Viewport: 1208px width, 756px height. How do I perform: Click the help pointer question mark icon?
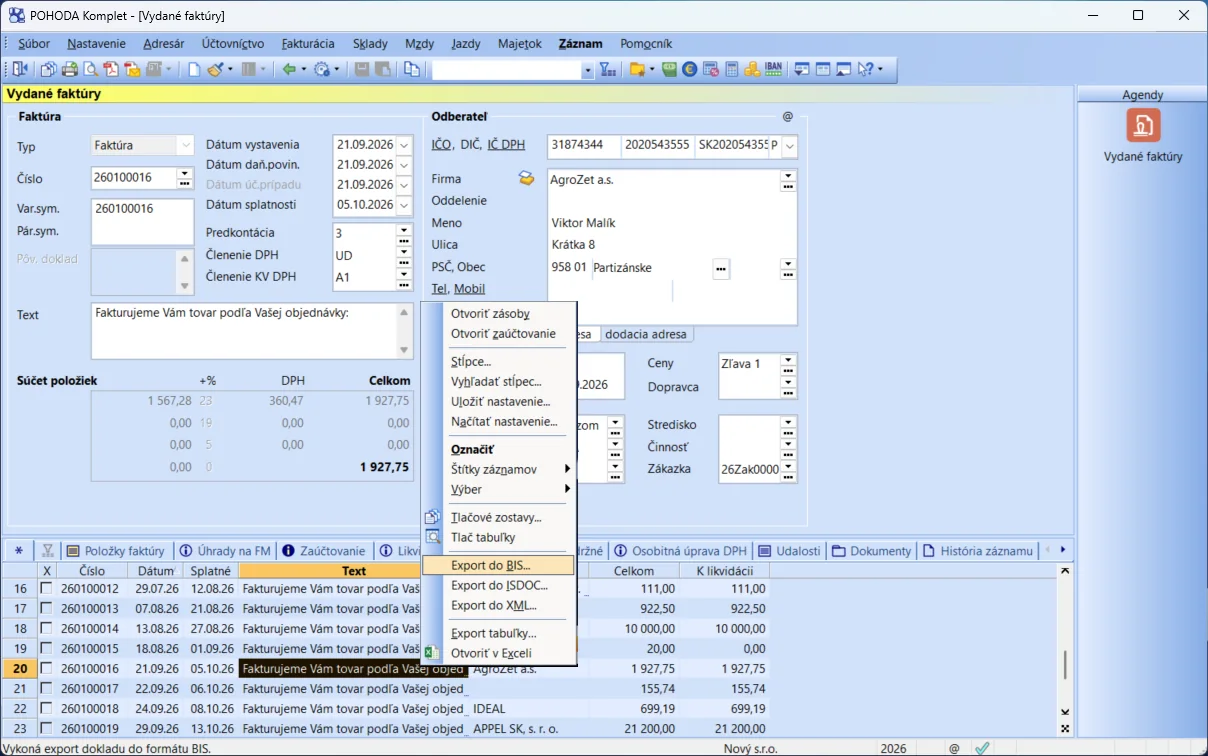(865, 69)
